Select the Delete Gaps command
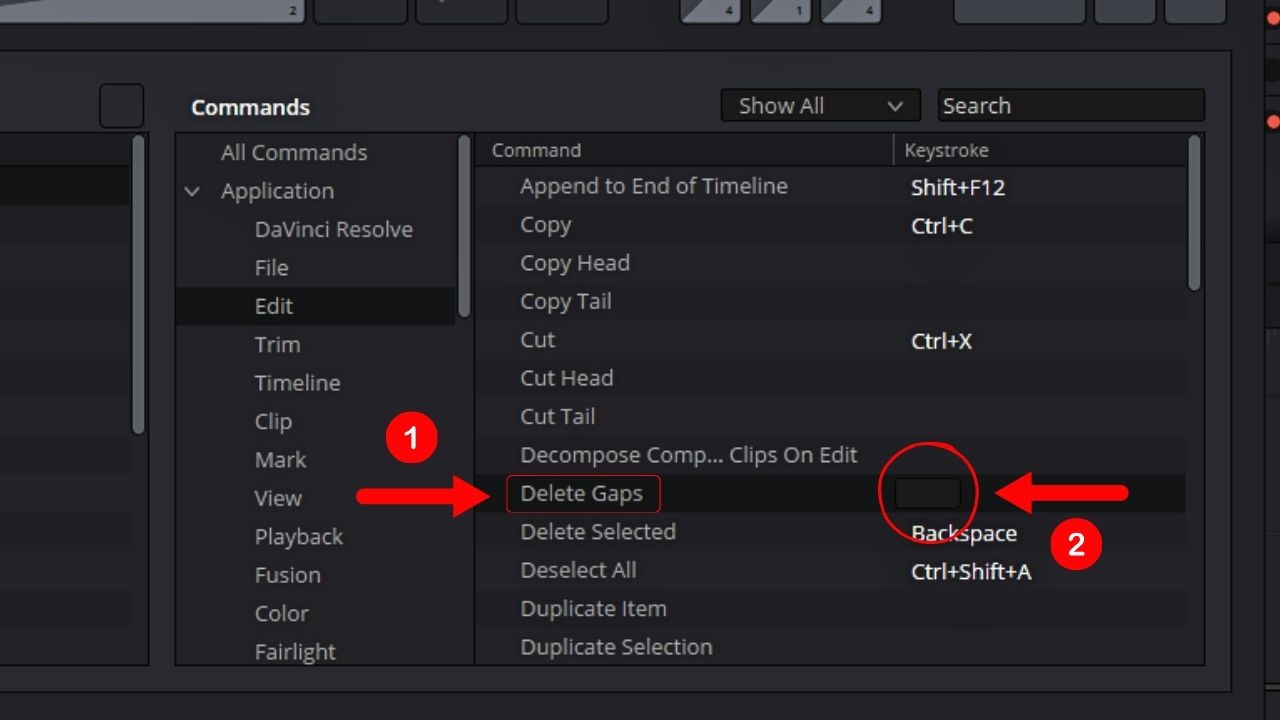Screen dimensions: 1280x720 tap(584, 493)
